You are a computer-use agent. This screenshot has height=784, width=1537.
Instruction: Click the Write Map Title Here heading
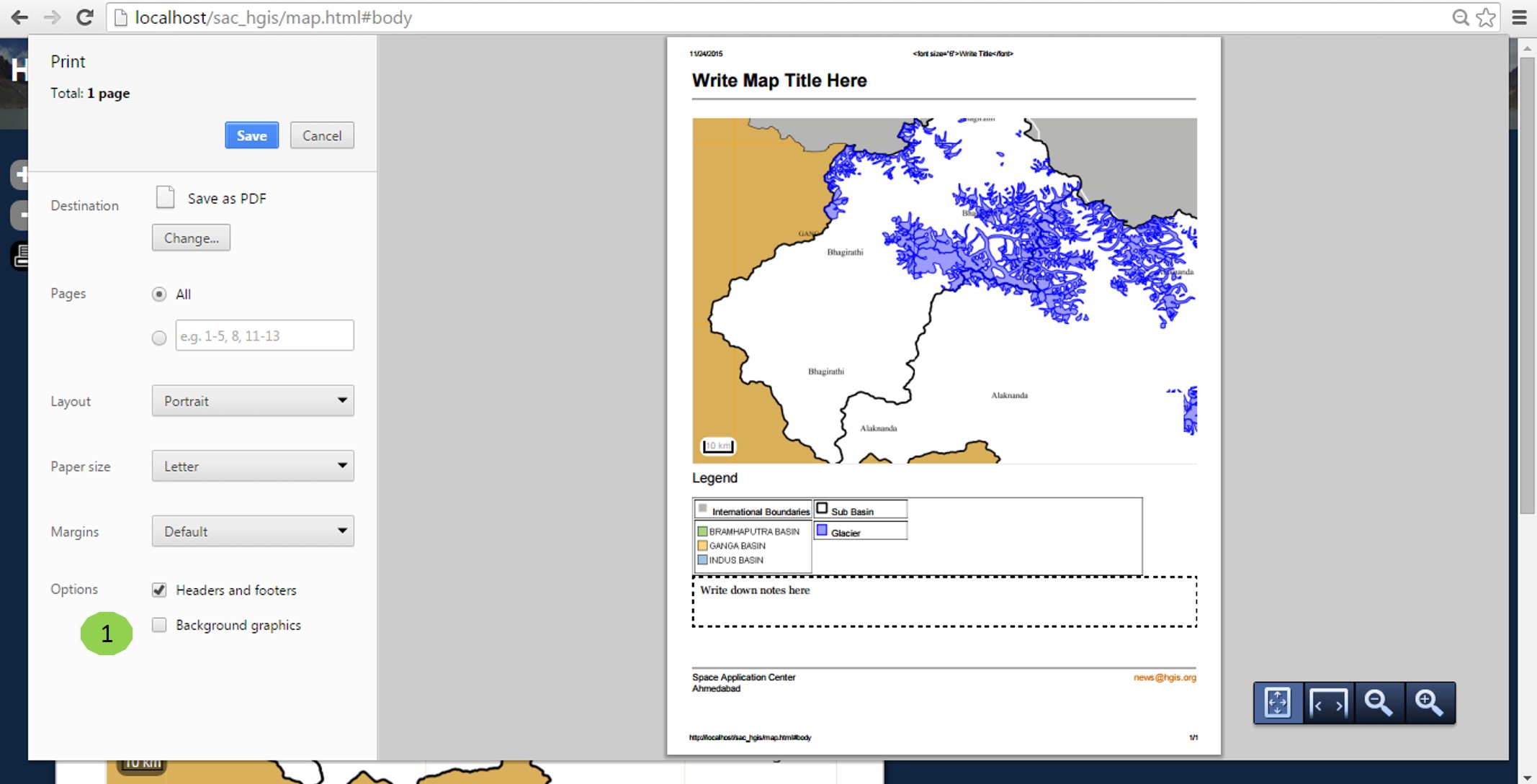[779, 81]
